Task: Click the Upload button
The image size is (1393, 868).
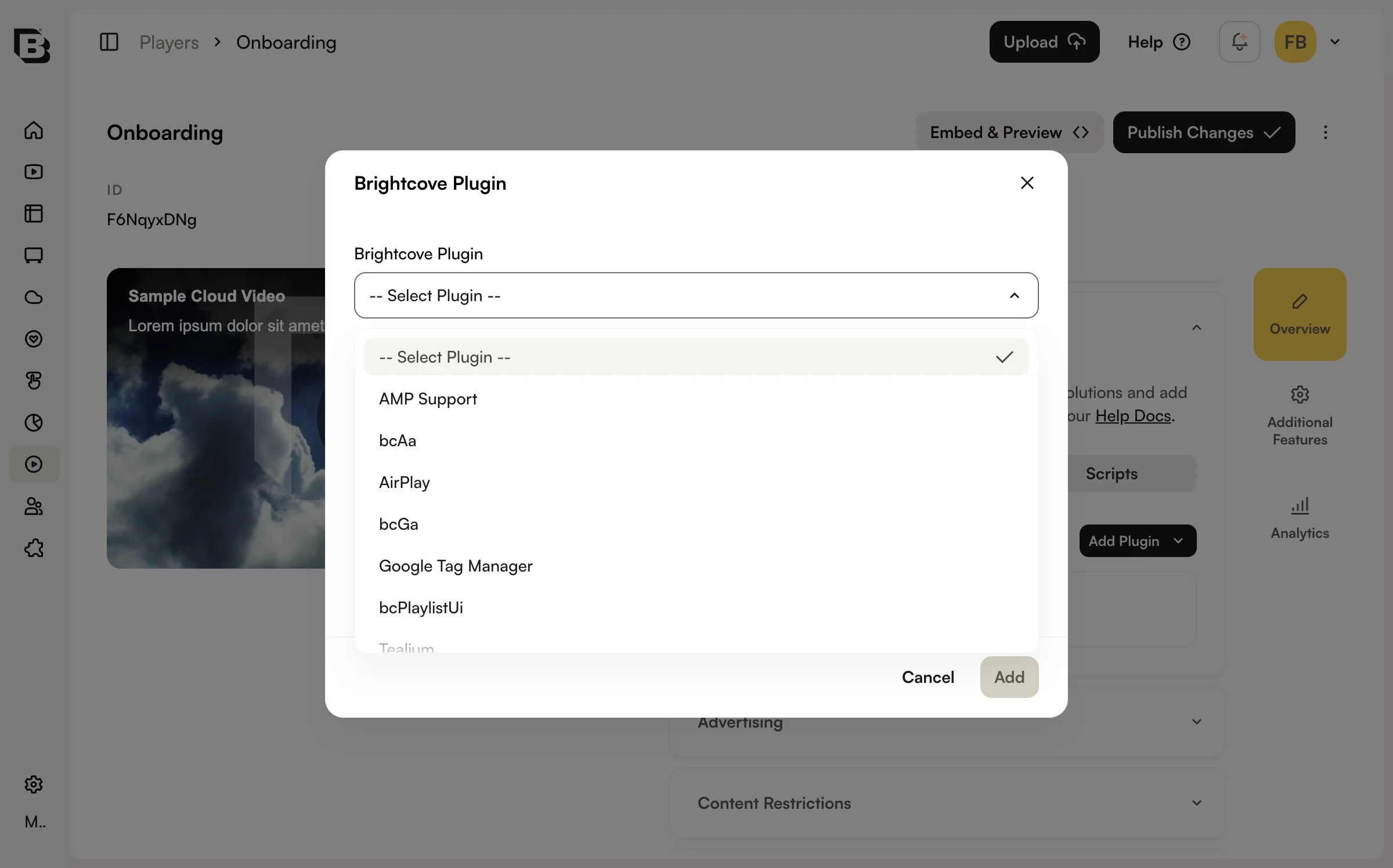Action: pos(1044,42)
